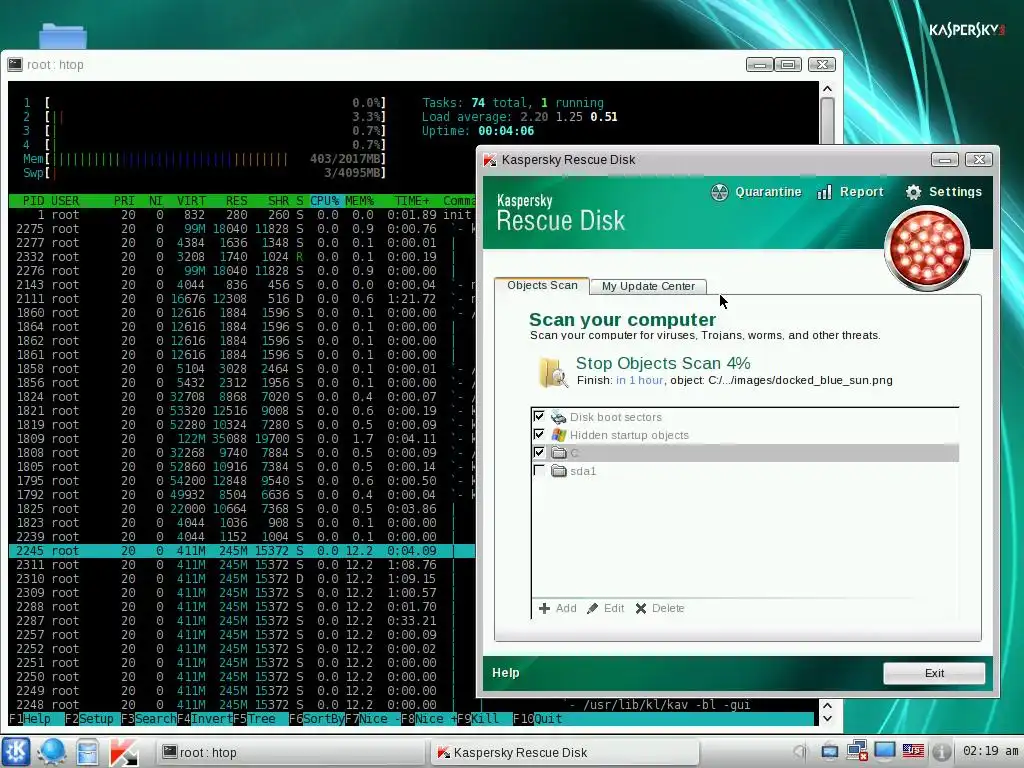
Task: Uncheck the Hidden startup objects checkbox
Action: 539,434
